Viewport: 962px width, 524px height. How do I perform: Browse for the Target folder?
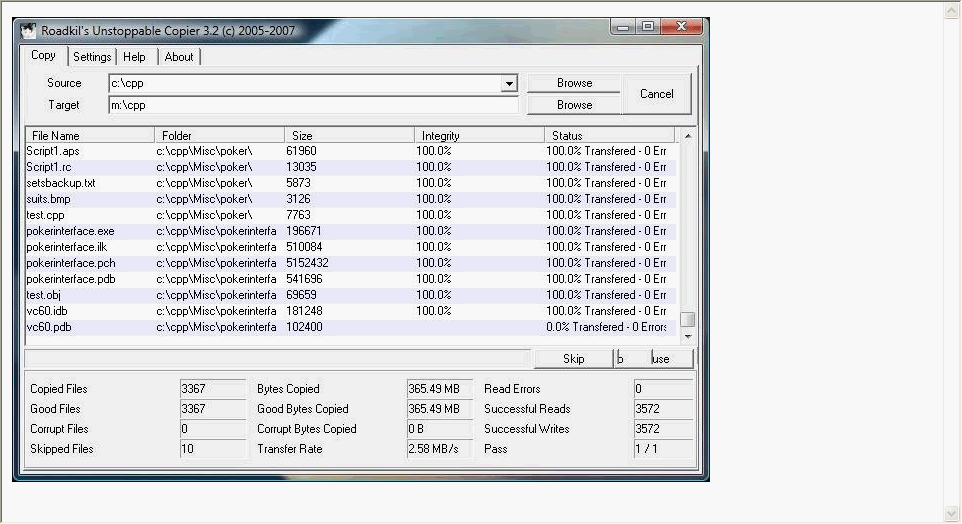(574, 105)
